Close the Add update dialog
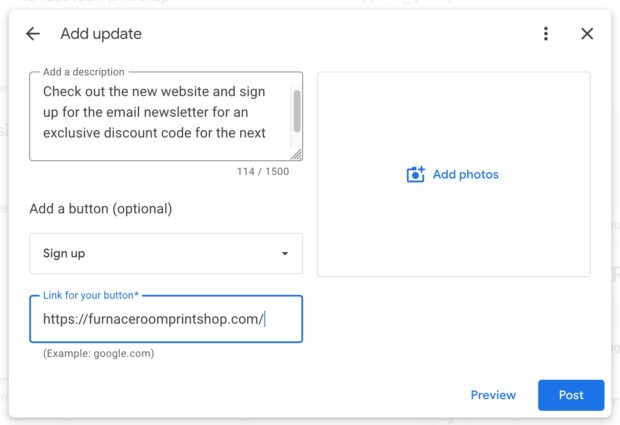620x425 pixels. (x=587, y=34)
